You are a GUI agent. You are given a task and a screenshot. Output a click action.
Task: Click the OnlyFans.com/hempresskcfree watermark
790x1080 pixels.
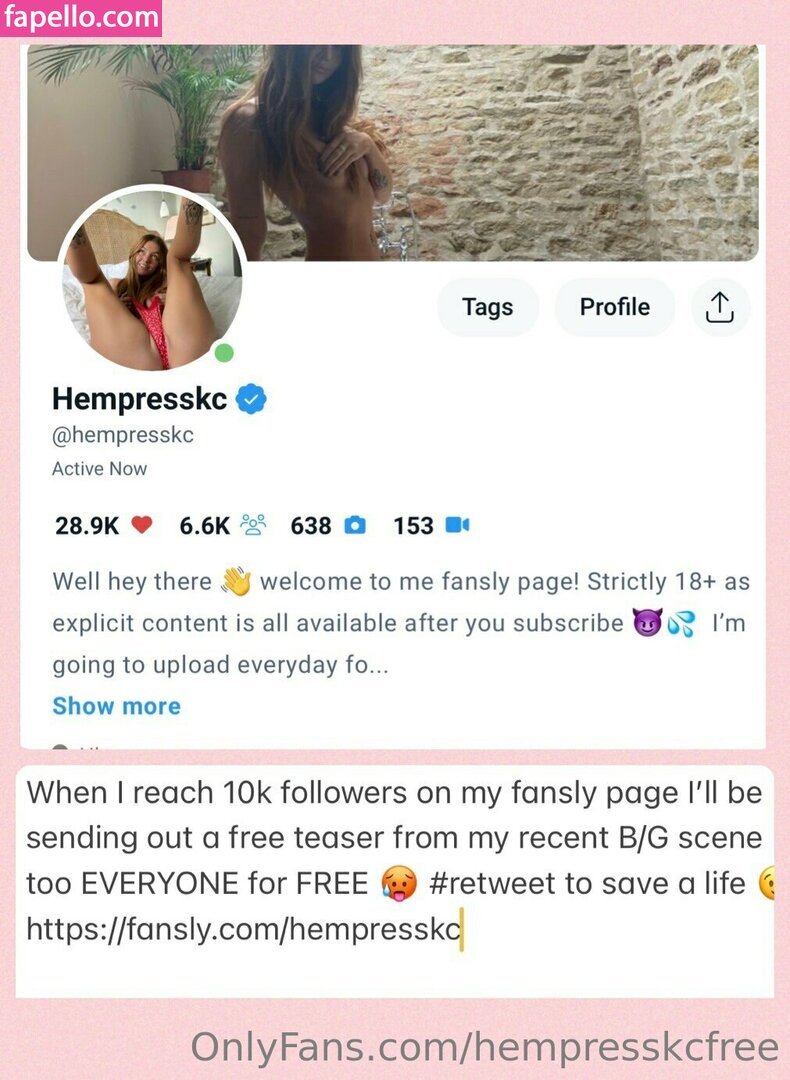[484, 1047]
